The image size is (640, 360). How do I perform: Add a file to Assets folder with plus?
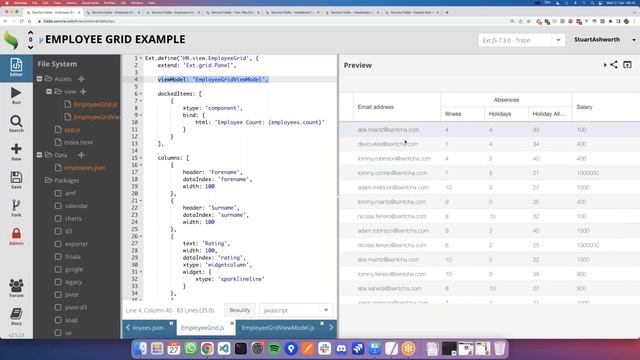point(81,79)
